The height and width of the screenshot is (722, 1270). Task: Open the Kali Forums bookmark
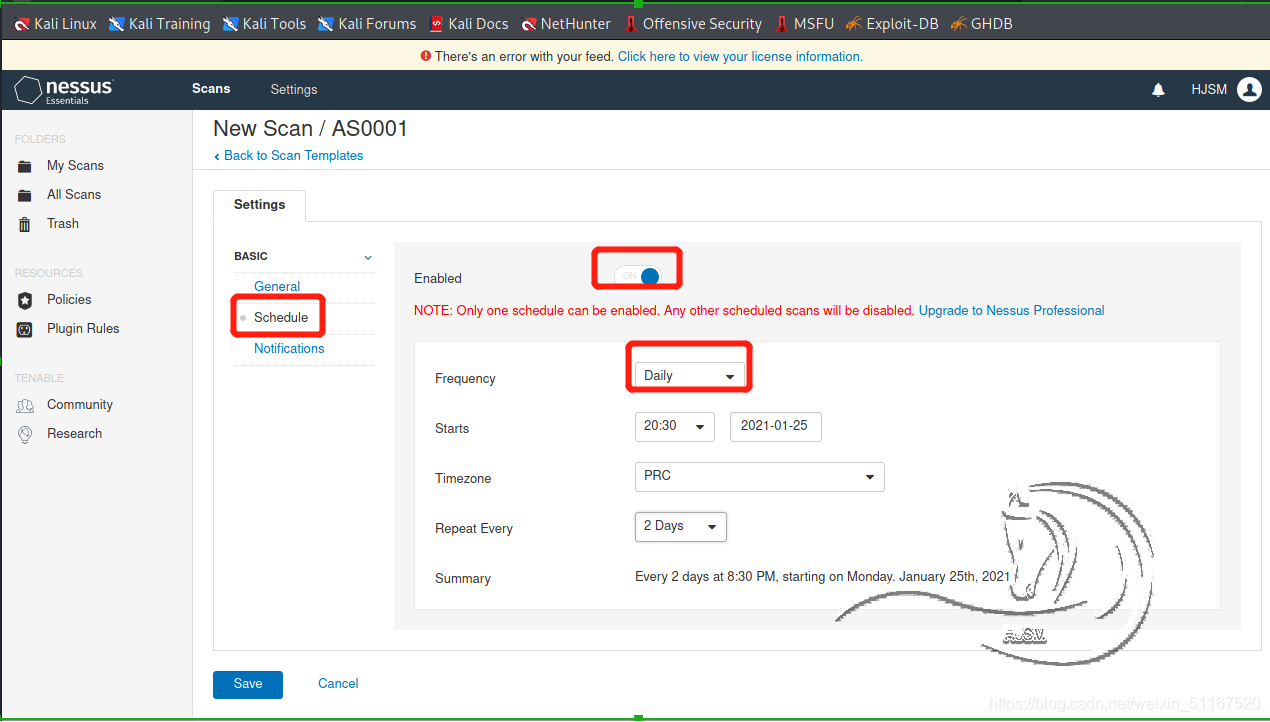[x=367, y=24]
